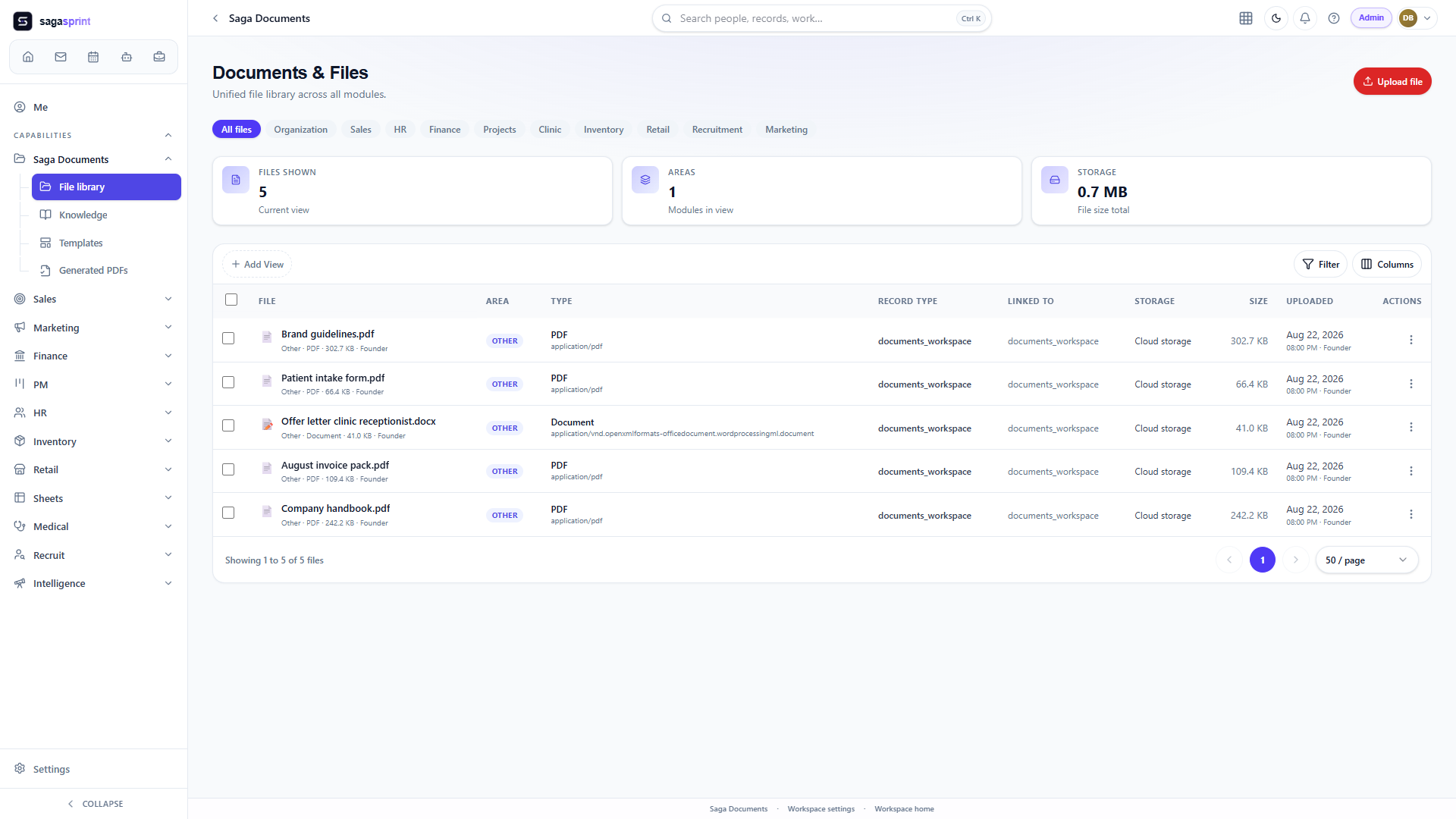Click the DB user avatar
The width and height of the screenshot is (1456, 819).
[x=1408, y=18]
